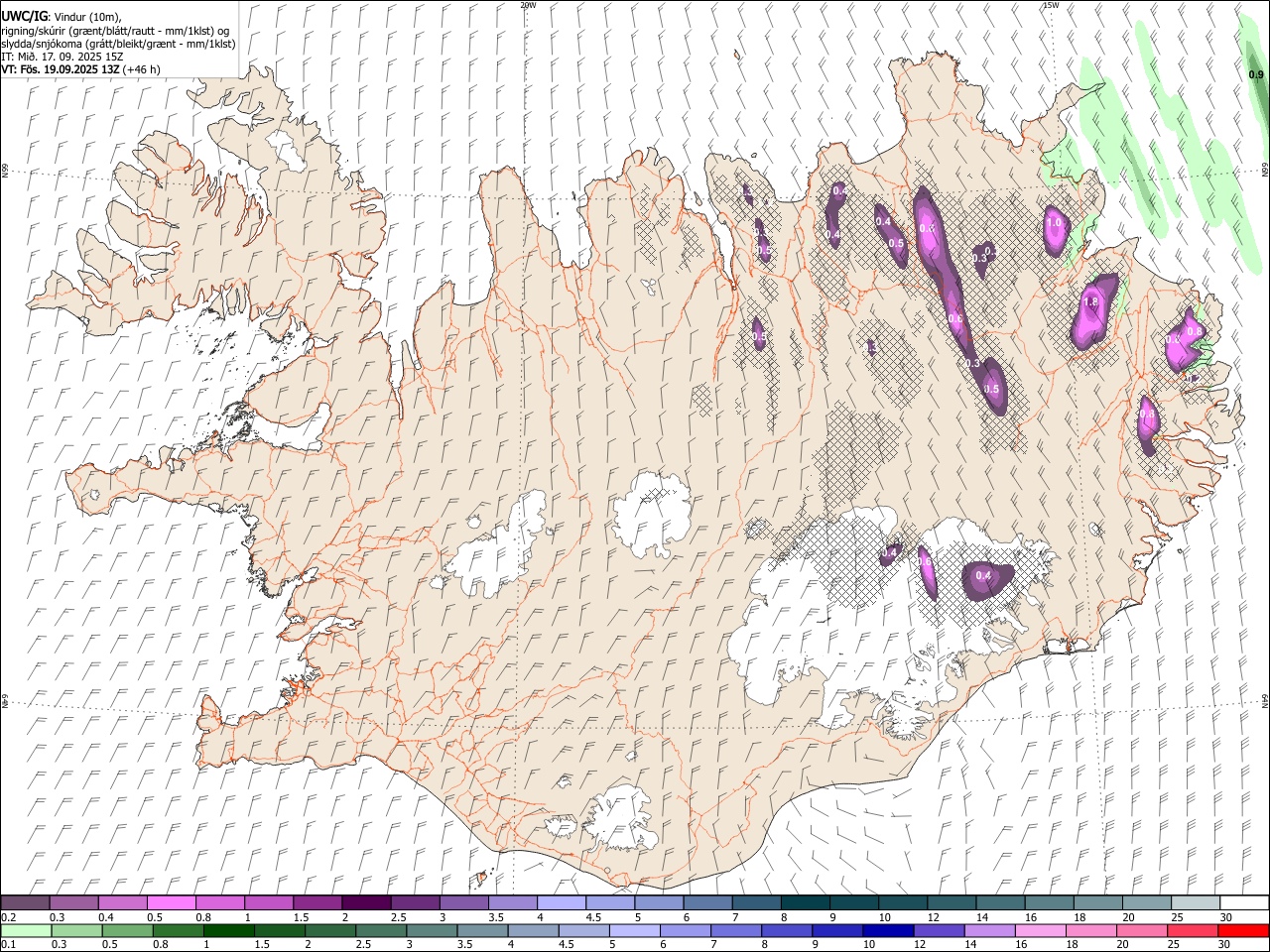Select the dark teal swatch labeled 8 in the snow legend
1270x952 pixels.
(x=806, y=903)
